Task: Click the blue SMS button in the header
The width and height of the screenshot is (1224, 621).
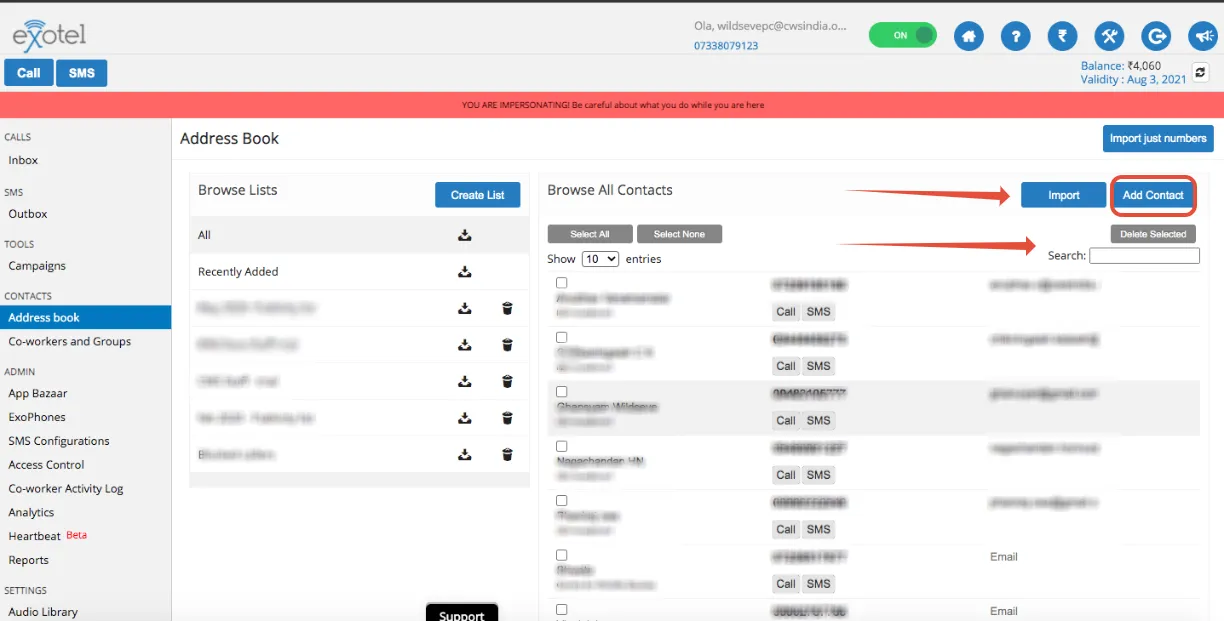Action: click(x=82, y=73)
